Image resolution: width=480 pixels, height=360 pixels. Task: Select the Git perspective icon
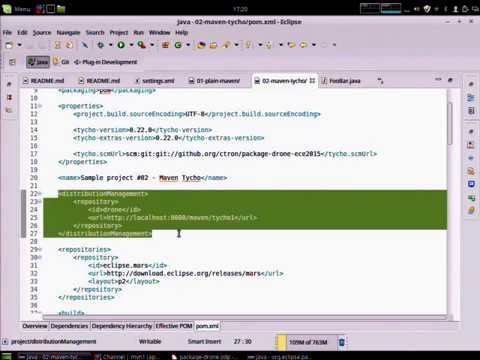61,62
